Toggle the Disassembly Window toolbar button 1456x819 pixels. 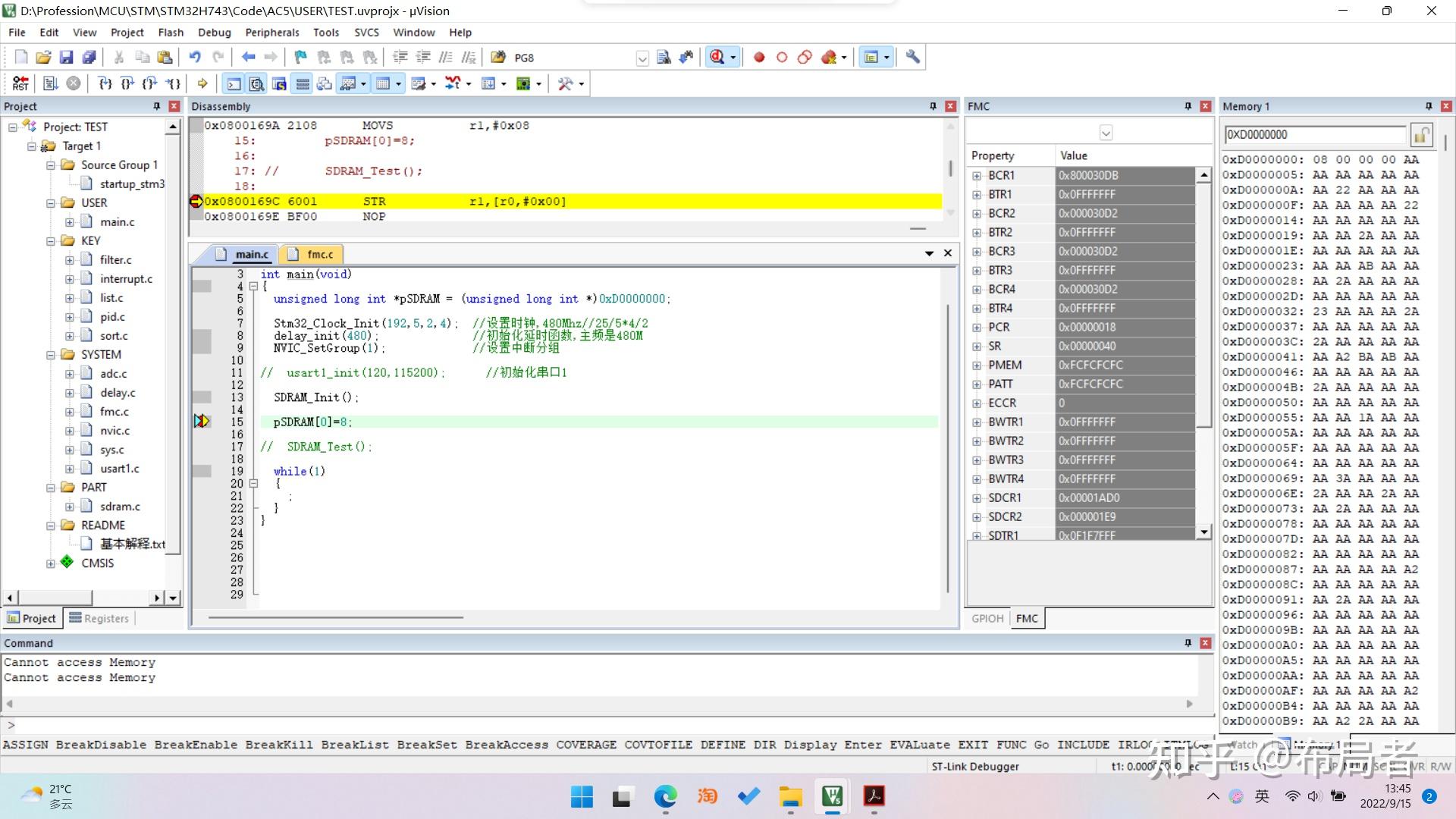256,83
